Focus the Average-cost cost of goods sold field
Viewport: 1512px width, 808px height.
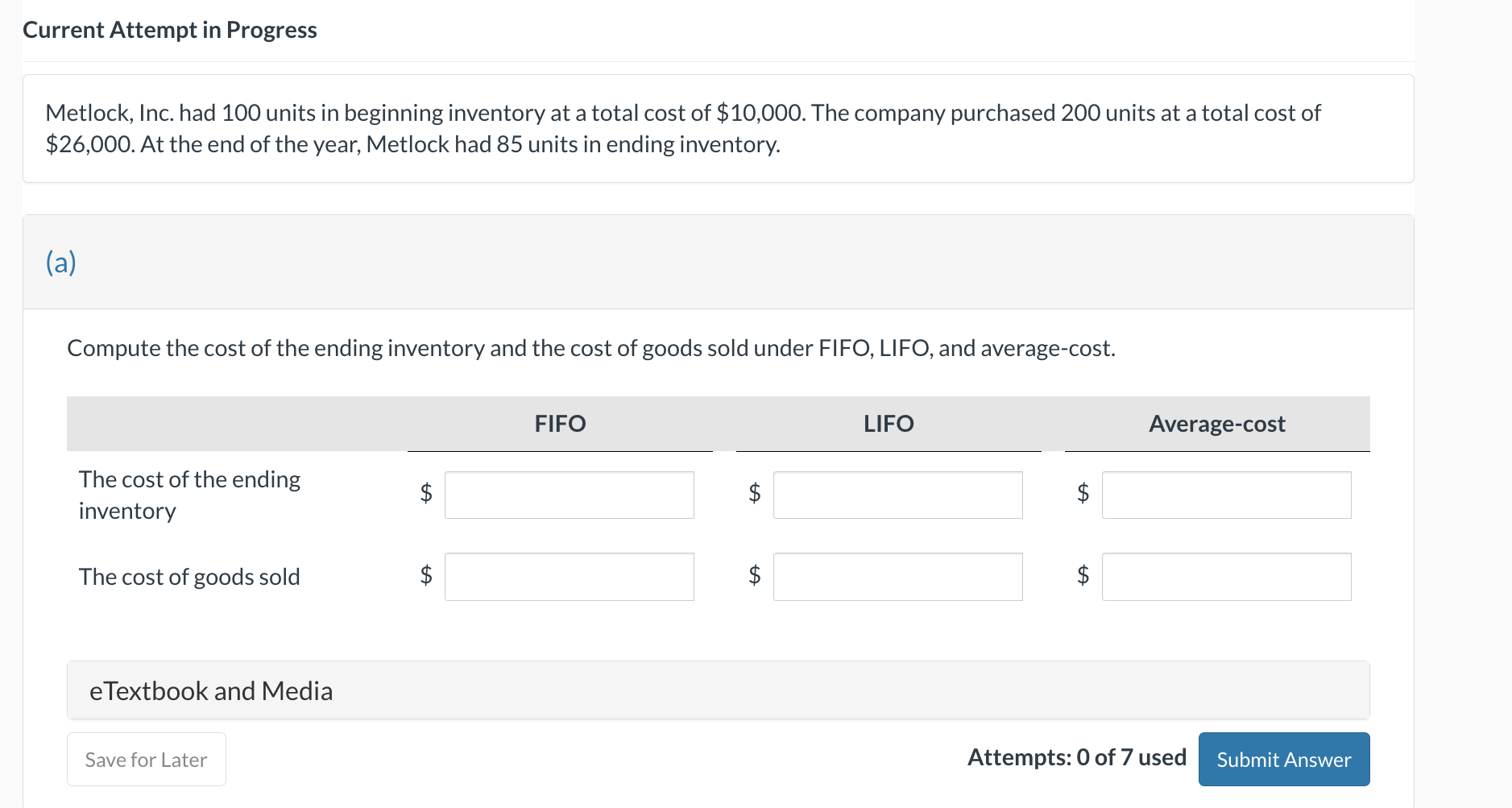coord(1226,577)
